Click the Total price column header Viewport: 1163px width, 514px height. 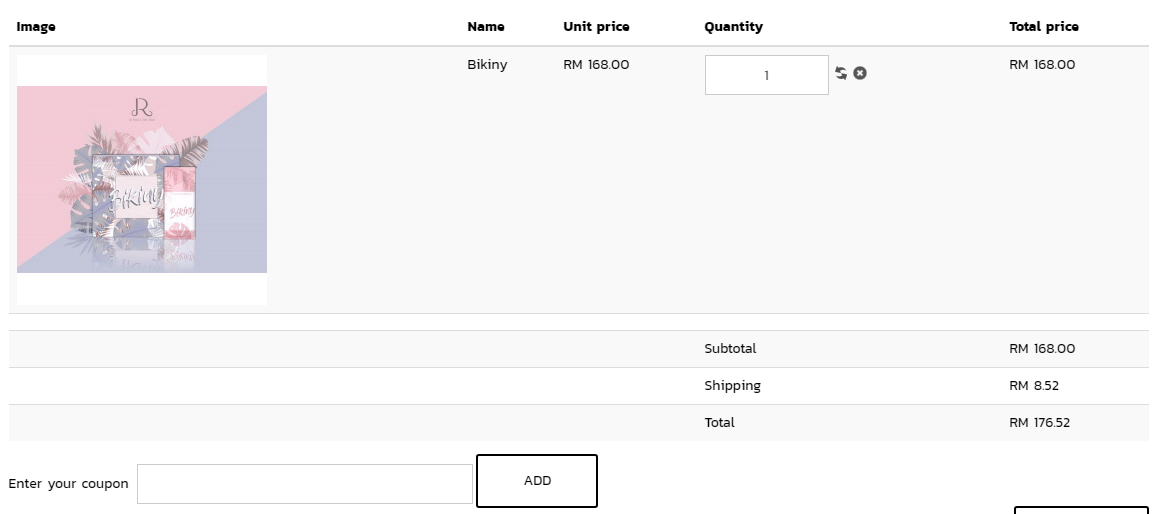pos(1044,27)
